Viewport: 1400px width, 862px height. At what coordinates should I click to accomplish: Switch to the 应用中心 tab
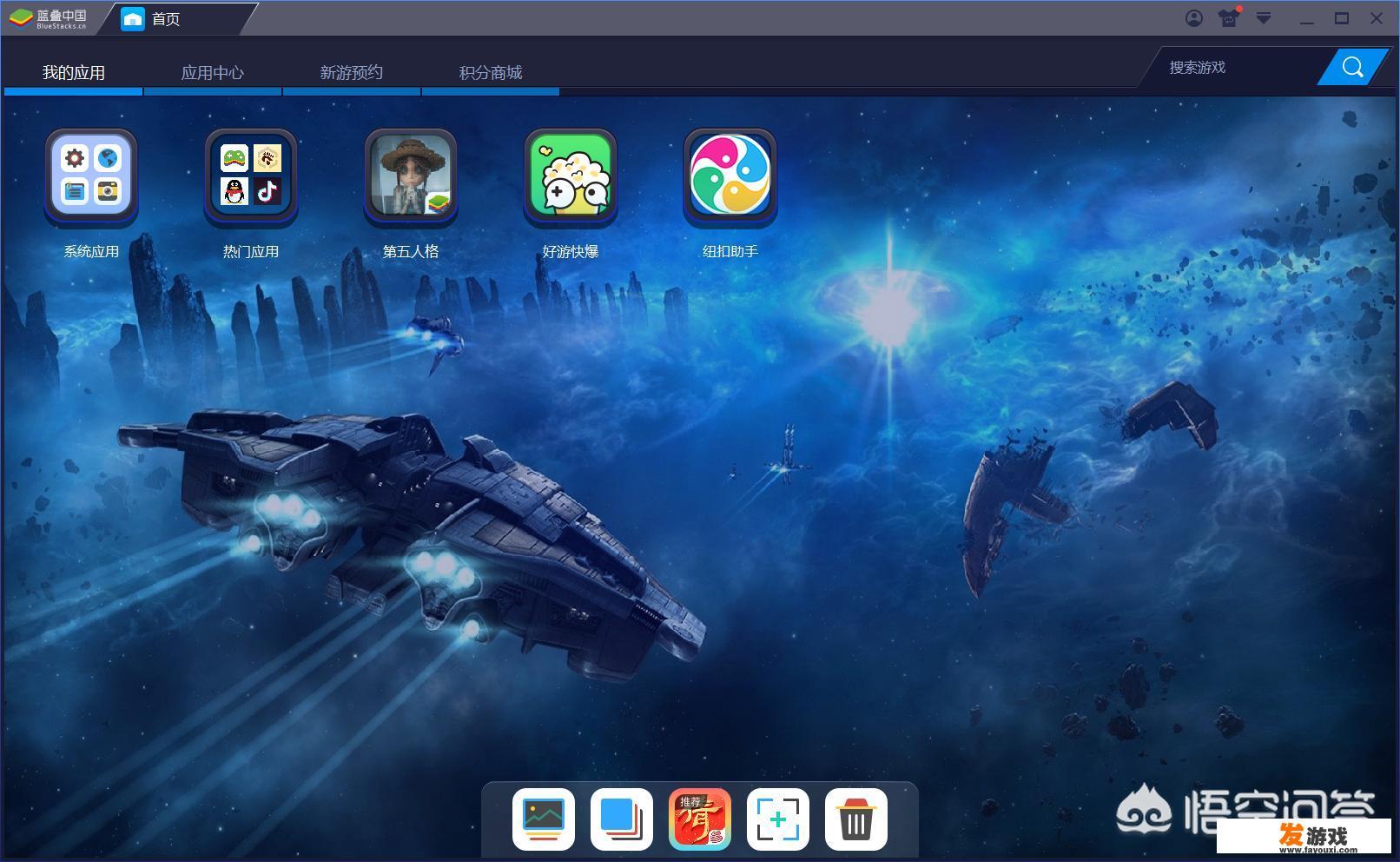(x=213, y=73)
